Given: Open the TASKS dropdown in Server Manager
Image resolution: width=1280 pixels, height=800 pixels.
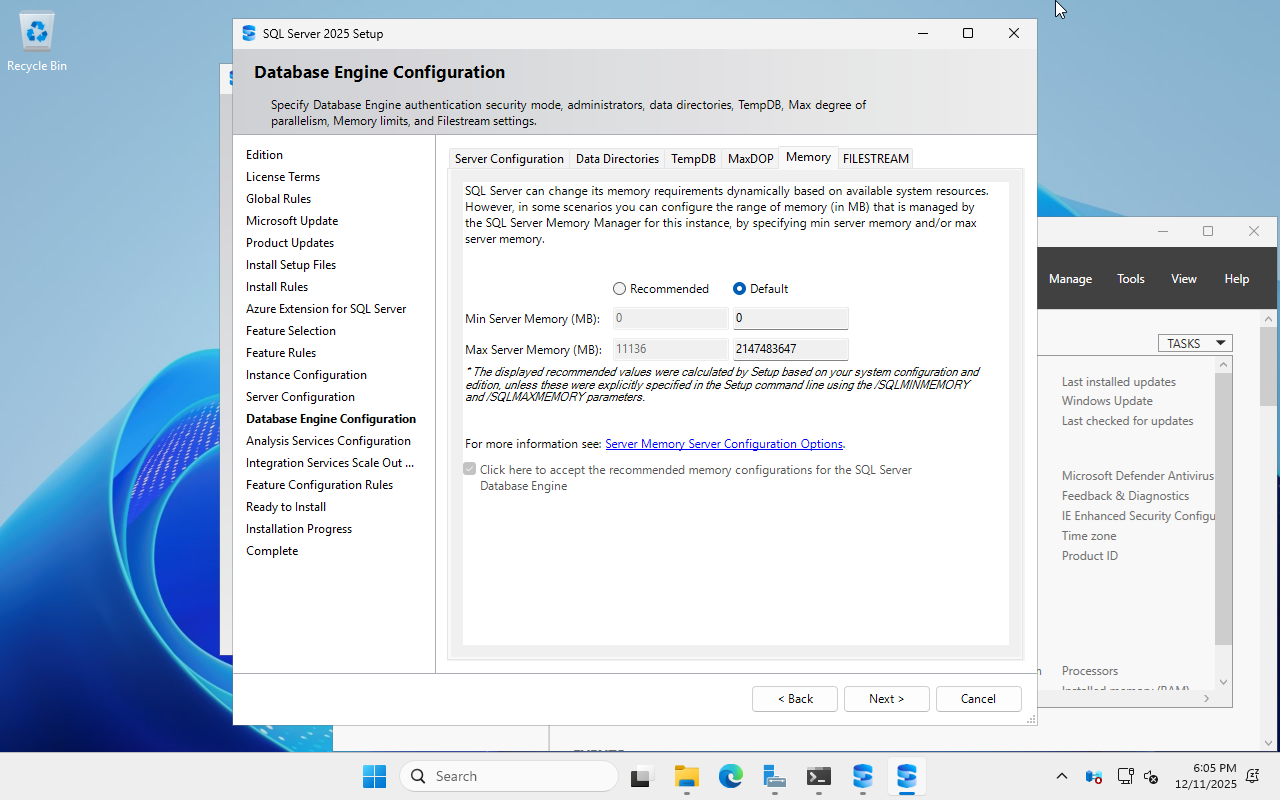Looking at the screenshot, I should coord(1195,343).
